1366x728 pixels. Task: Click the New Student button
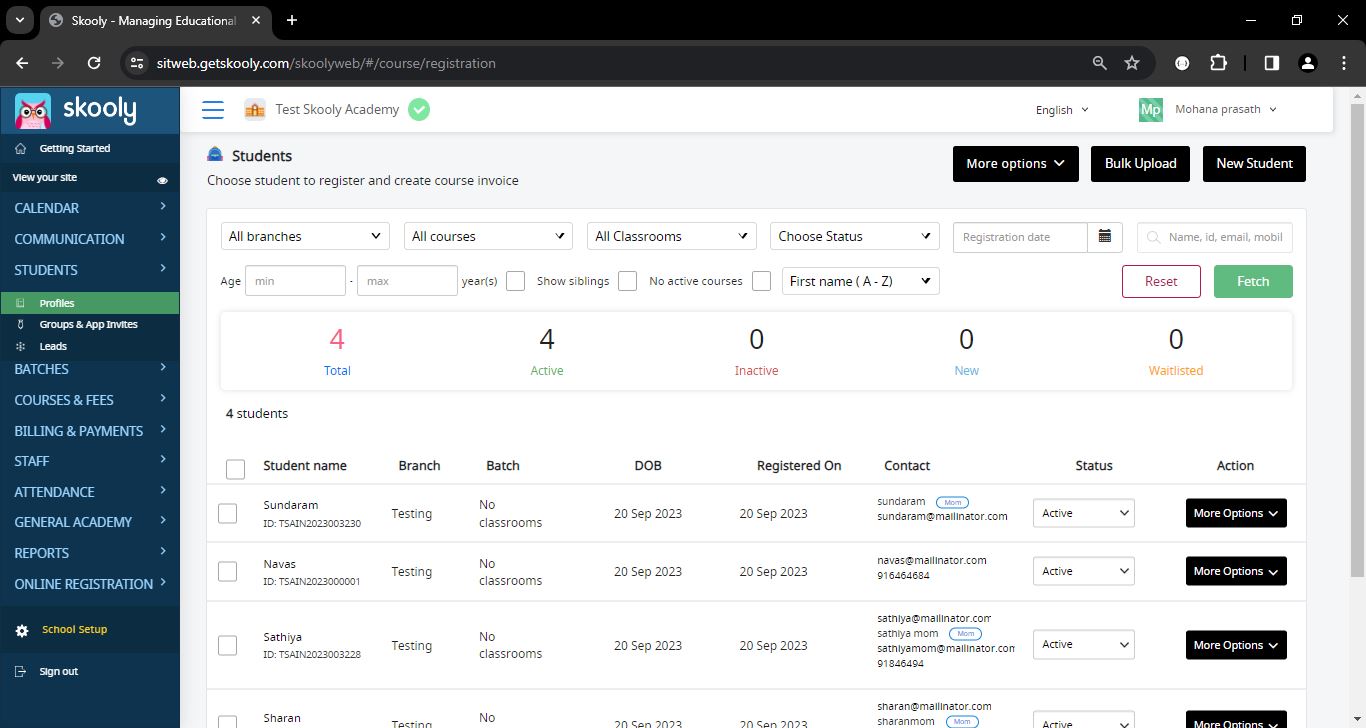pyautogui.click(x=1254, y=163)
